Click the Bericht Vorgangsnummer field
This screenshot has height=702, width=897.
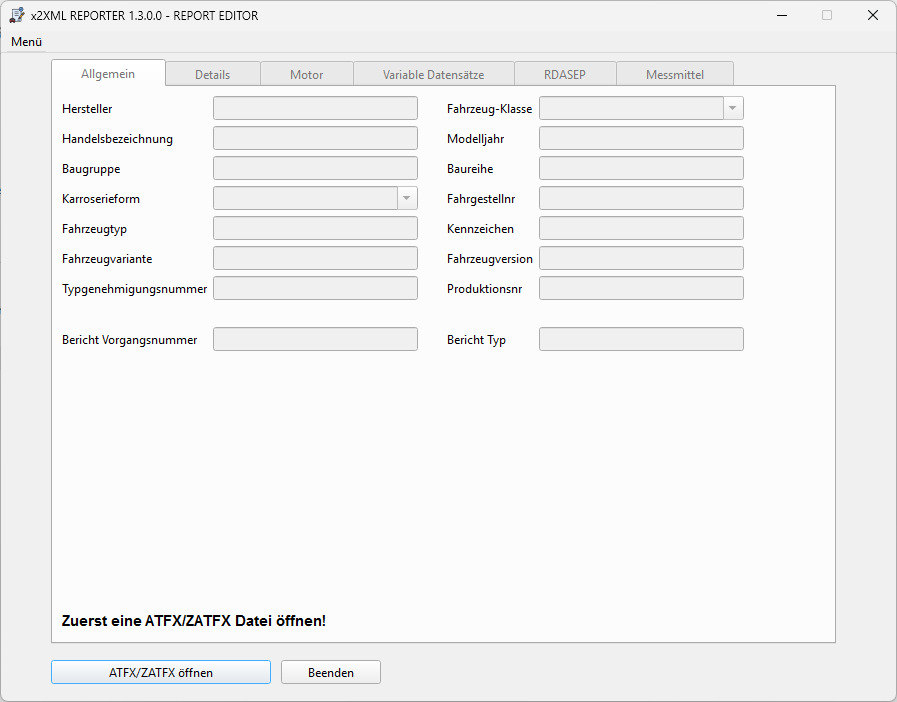tap(315, 339)
